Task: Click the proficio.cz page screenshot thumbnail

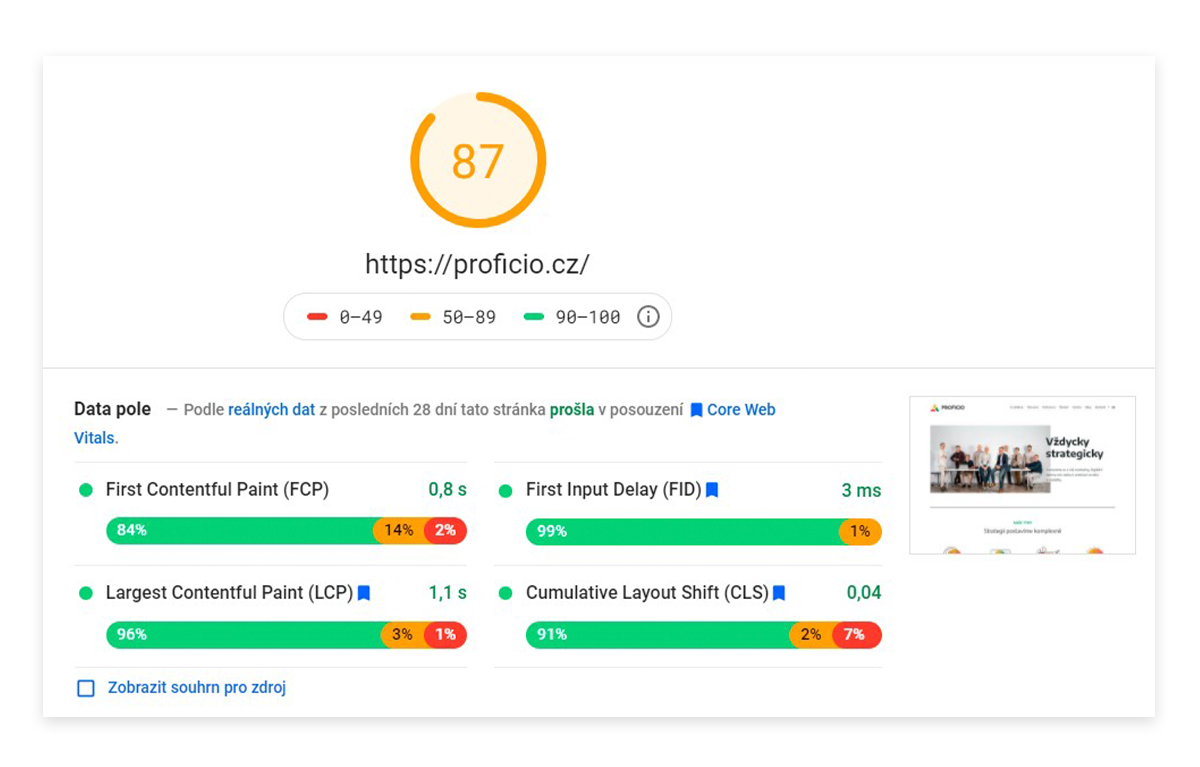Action: tap(1022, 475)
